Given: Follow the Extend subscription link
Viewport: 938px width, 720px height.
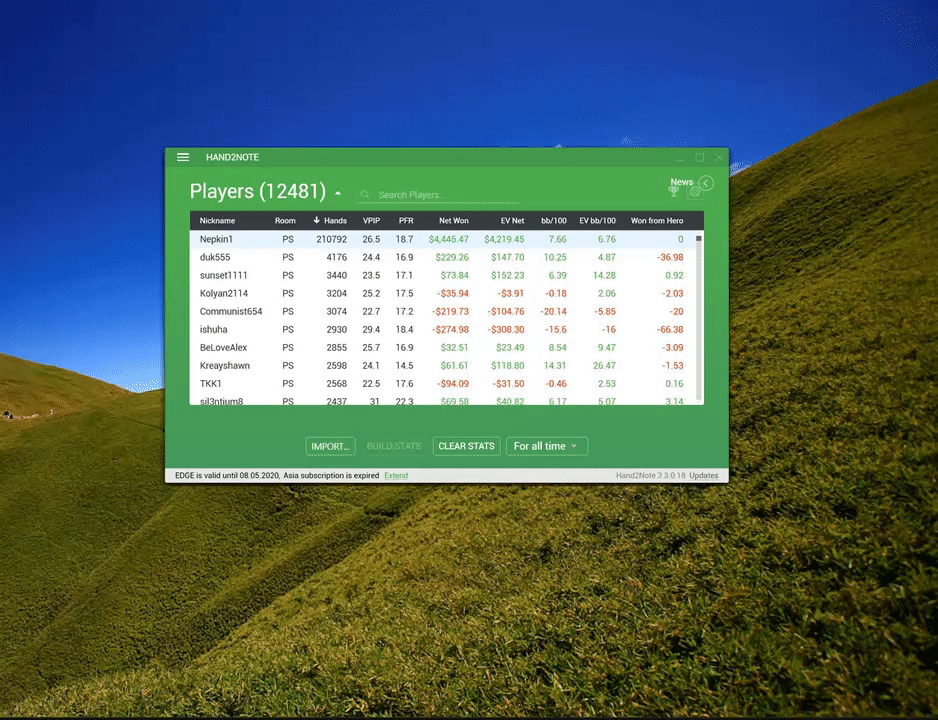Looking at the screenshot, I should pyautogui.click(x=396, y=475).
